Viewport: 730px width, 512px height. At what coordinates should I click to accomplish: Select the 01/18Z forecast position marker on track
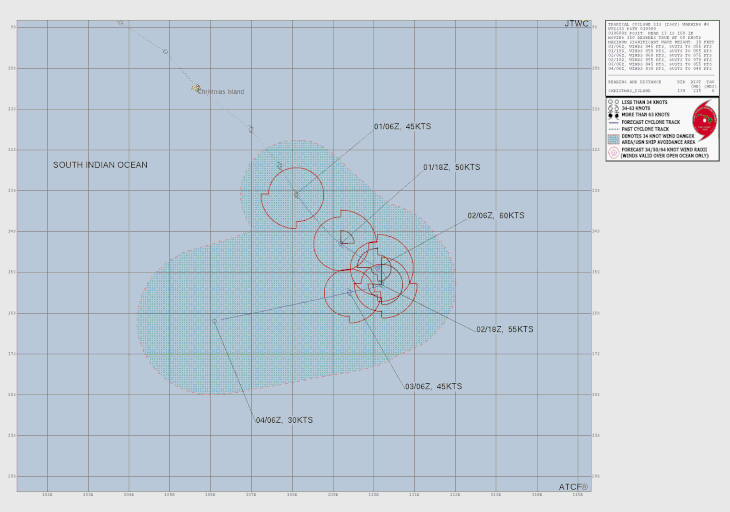click(341, 243)
